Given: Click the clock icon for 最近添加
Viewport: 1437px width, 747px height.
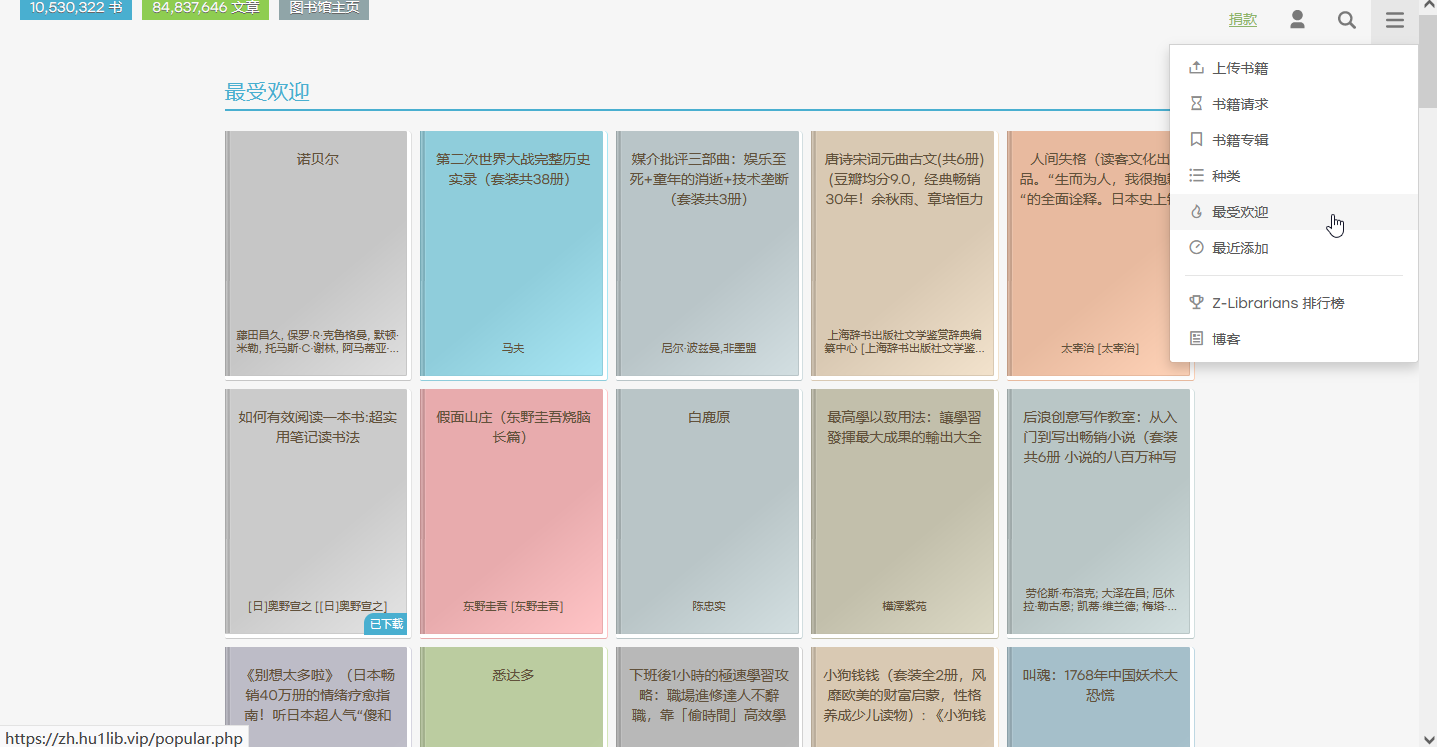Looking at the screenshot, I should pos(1196,248).
